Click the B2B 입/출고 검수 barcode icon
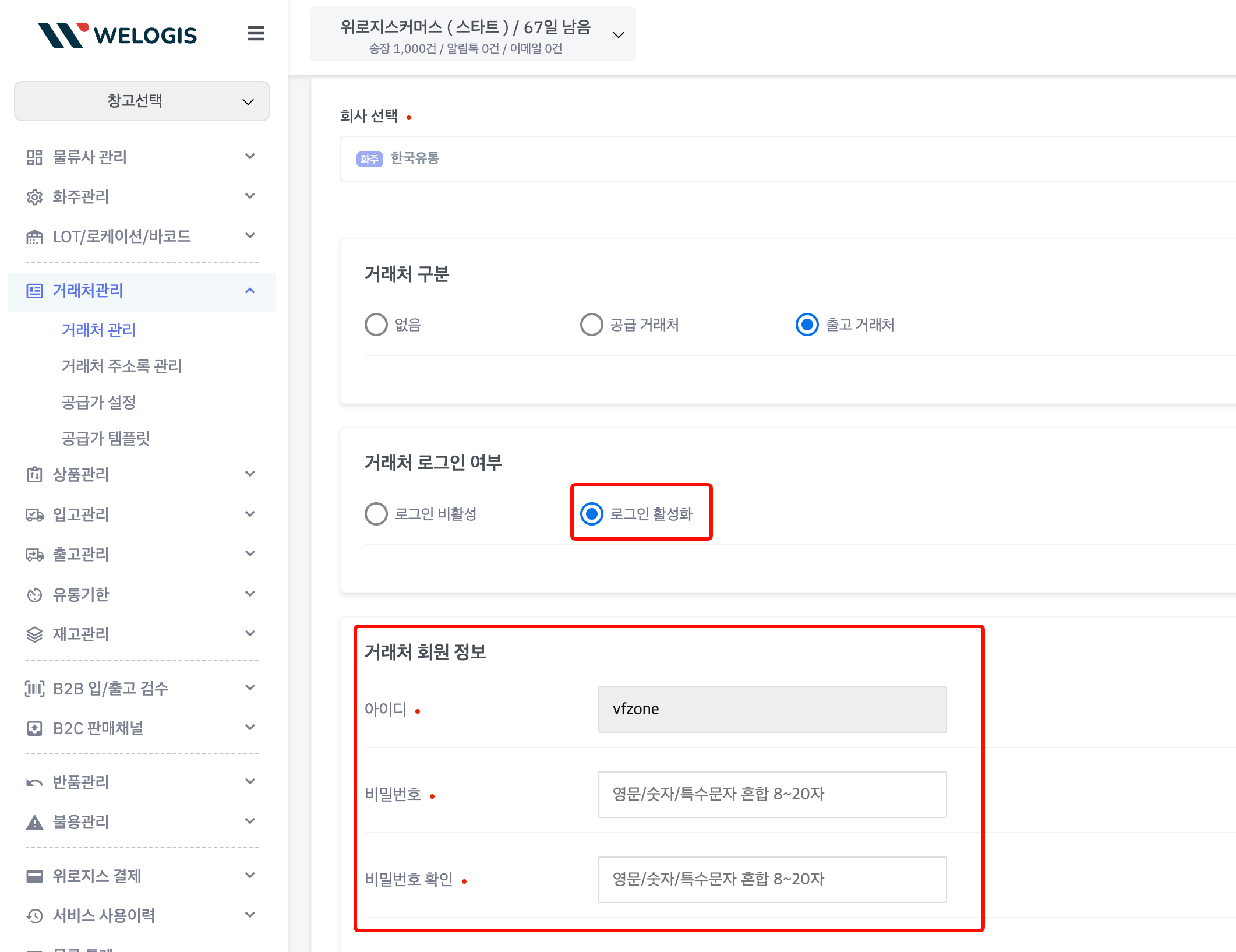This screenshot has height=952, width=1236. click(34, 689)
